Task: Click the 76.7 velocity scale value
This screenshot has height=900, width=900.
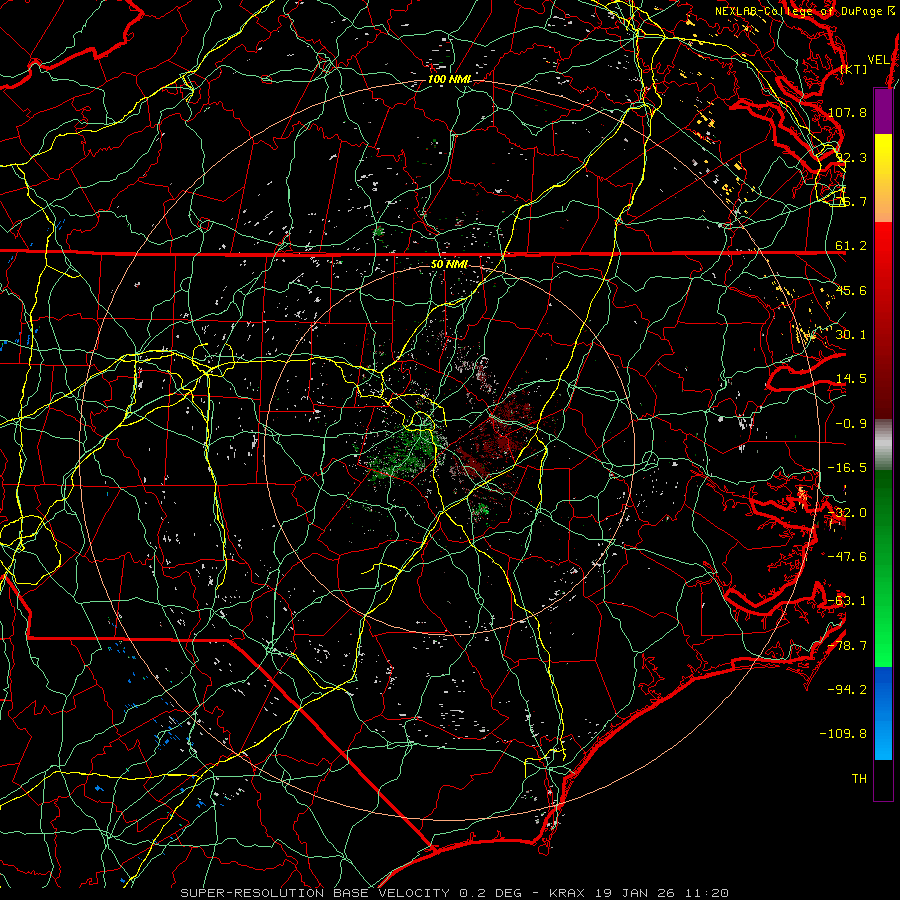Action: click(x=851, y=201)
